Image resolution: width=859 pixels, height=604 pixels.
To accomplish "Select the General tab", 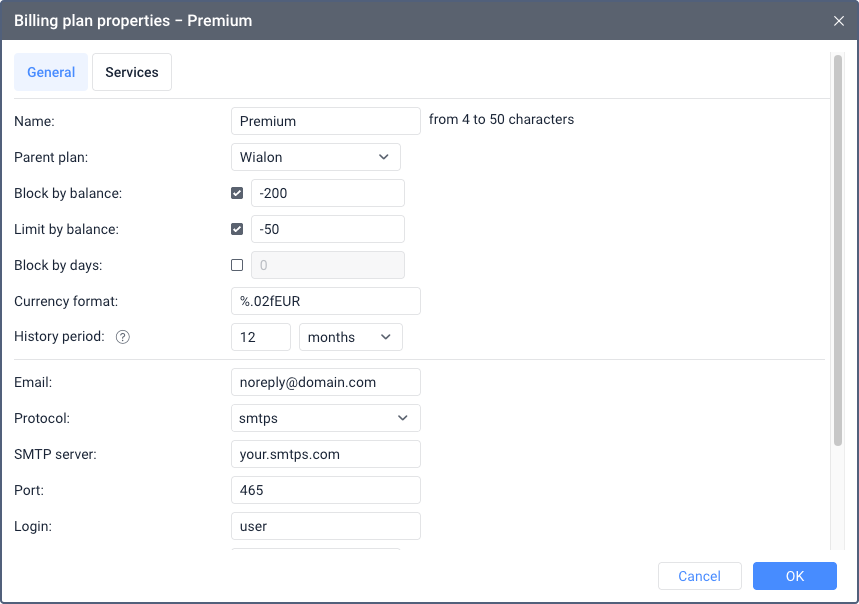I will click(x=51, y=72).
